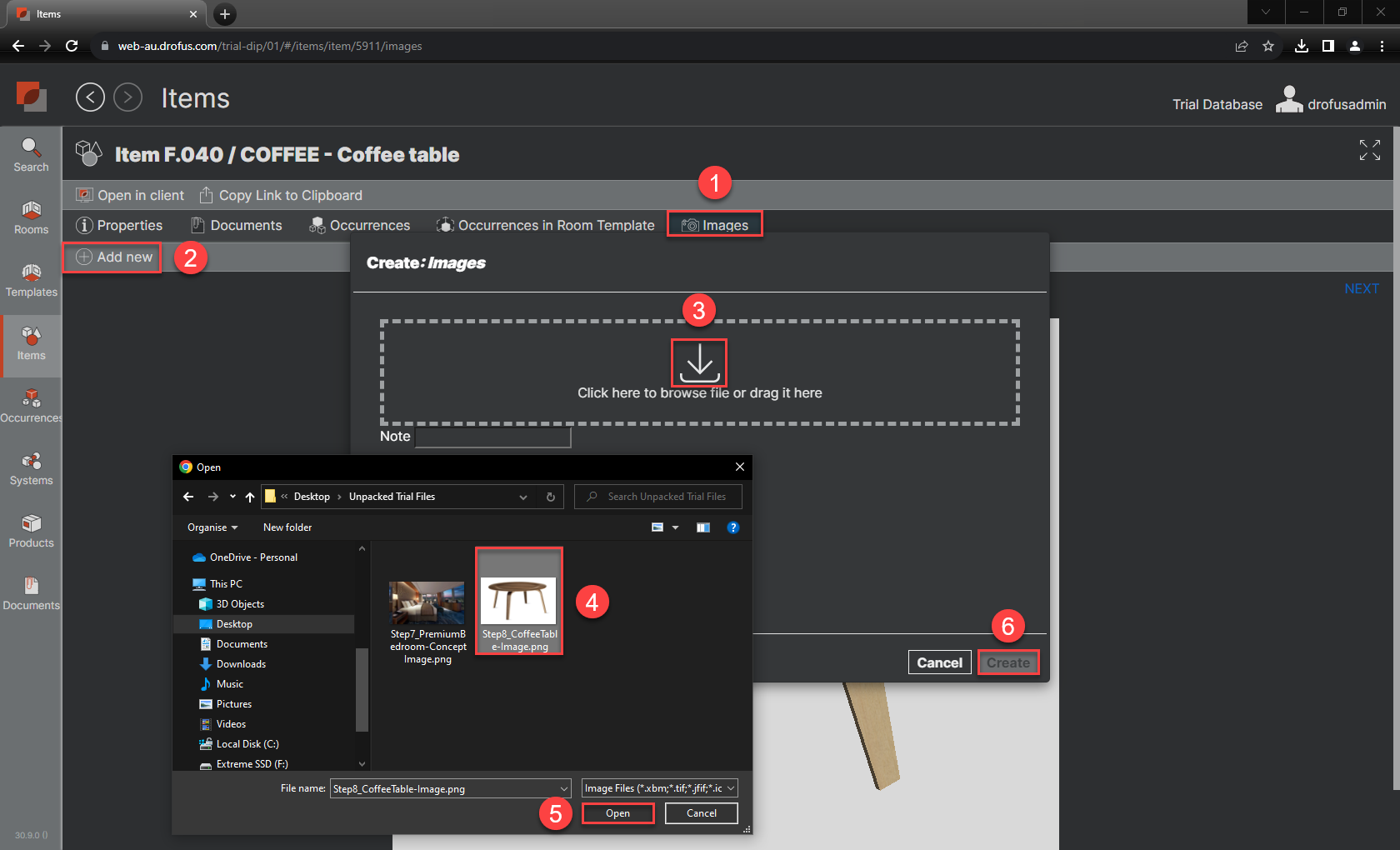Expand the Organise dropdown menu
Screen dimensions: 1400x850
click(212, 527)
